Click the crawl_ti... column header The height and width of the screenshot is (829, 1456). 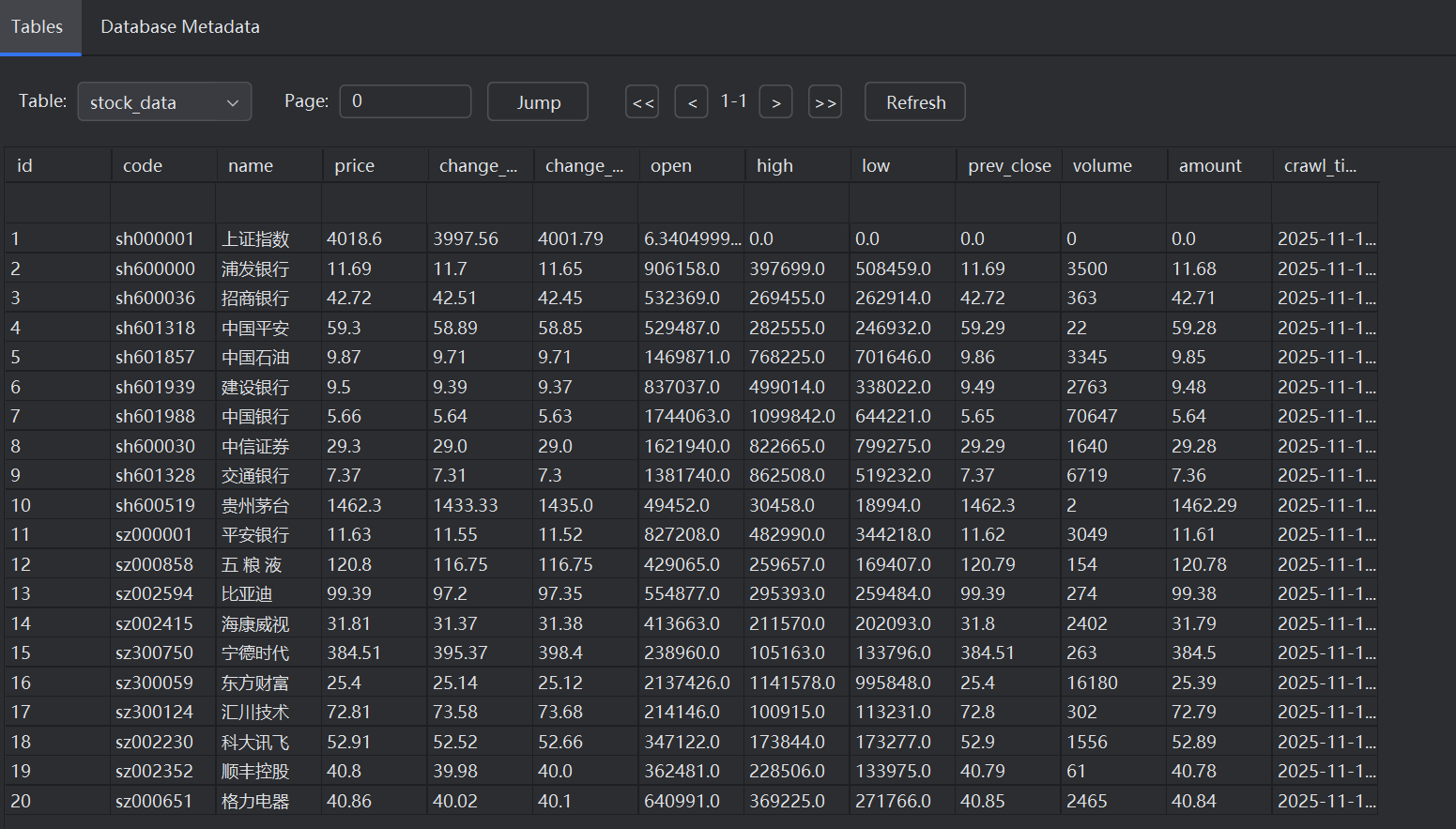1325,165
